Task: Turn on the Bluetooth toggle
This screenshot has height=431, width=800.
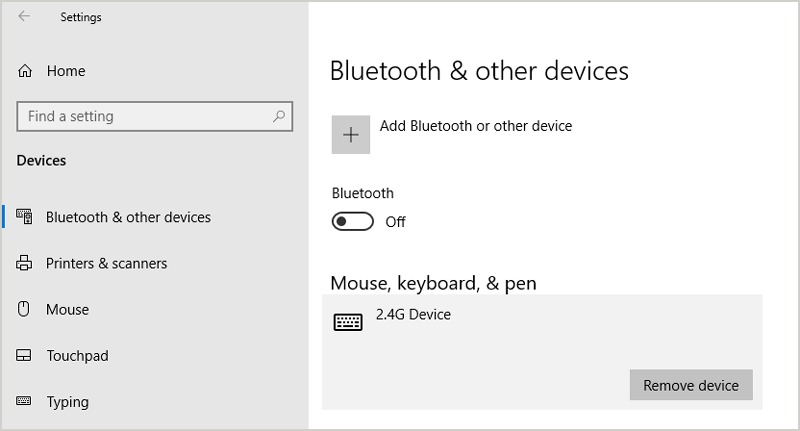Action: [x=352, y=221]
